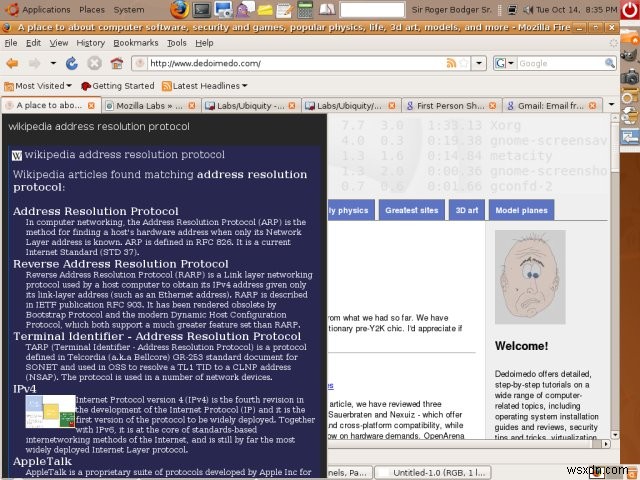This screenshot has height=480, width=640.
Task: Click the Firefox forward arrow button
Action: coord(35,63)
